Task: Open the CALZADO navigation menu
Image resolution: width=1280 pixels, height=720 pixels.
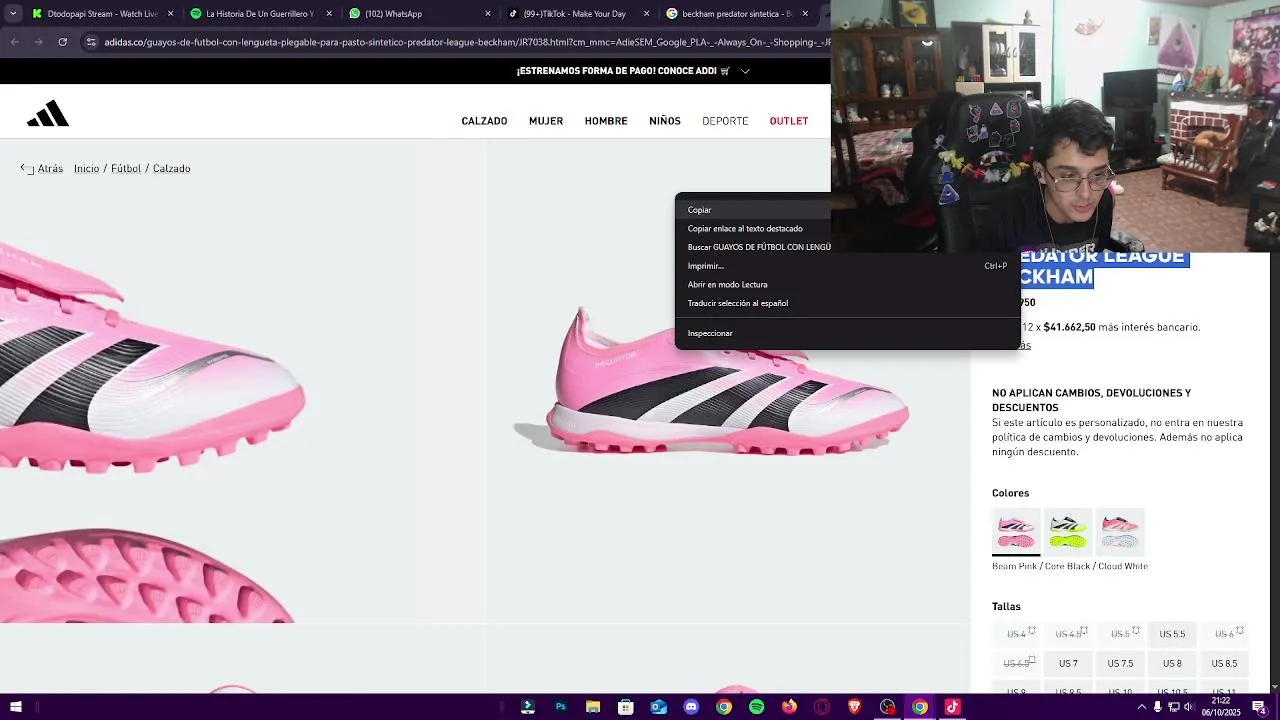Action: 484,121
